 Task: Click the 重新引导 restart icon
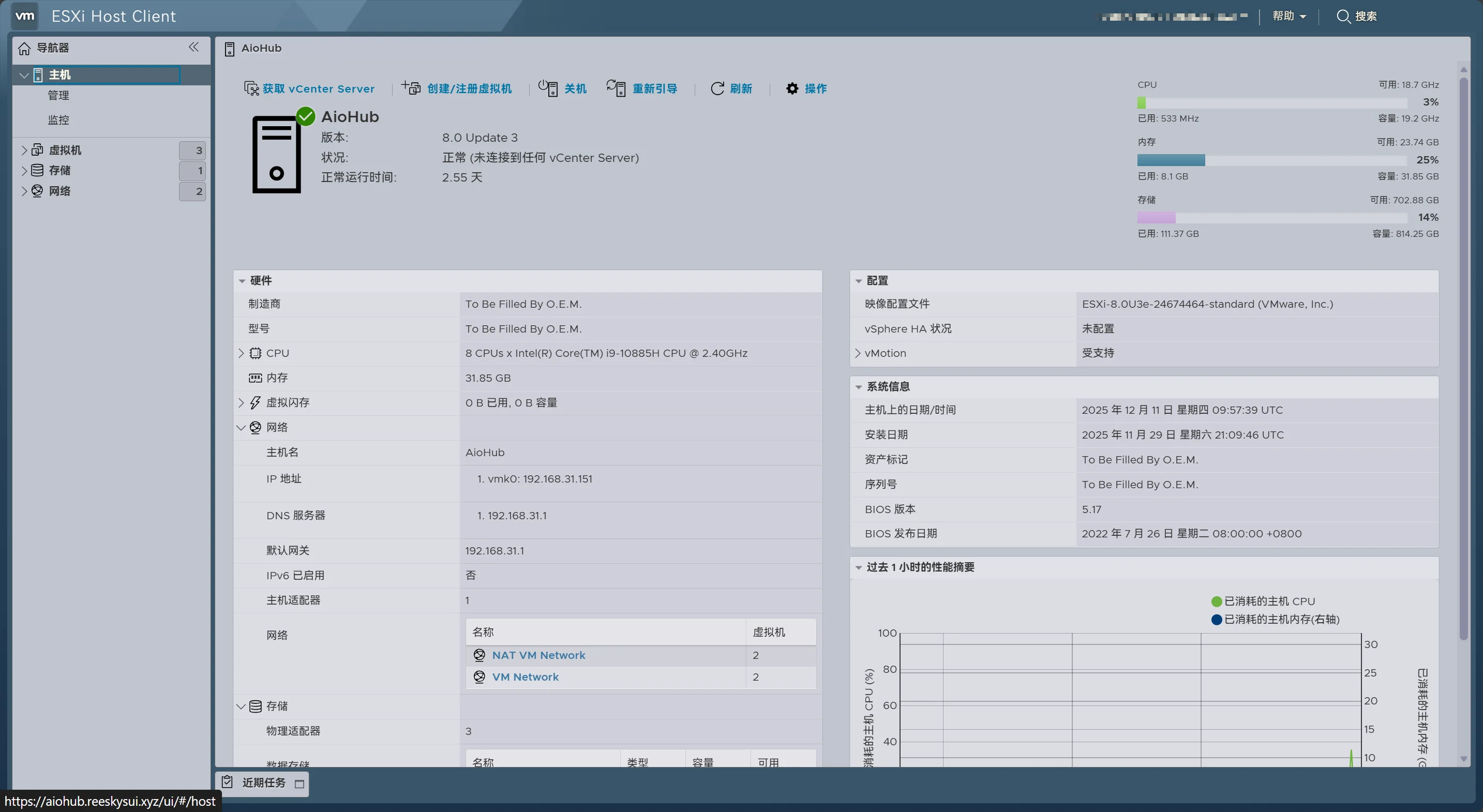pos(616,87)
